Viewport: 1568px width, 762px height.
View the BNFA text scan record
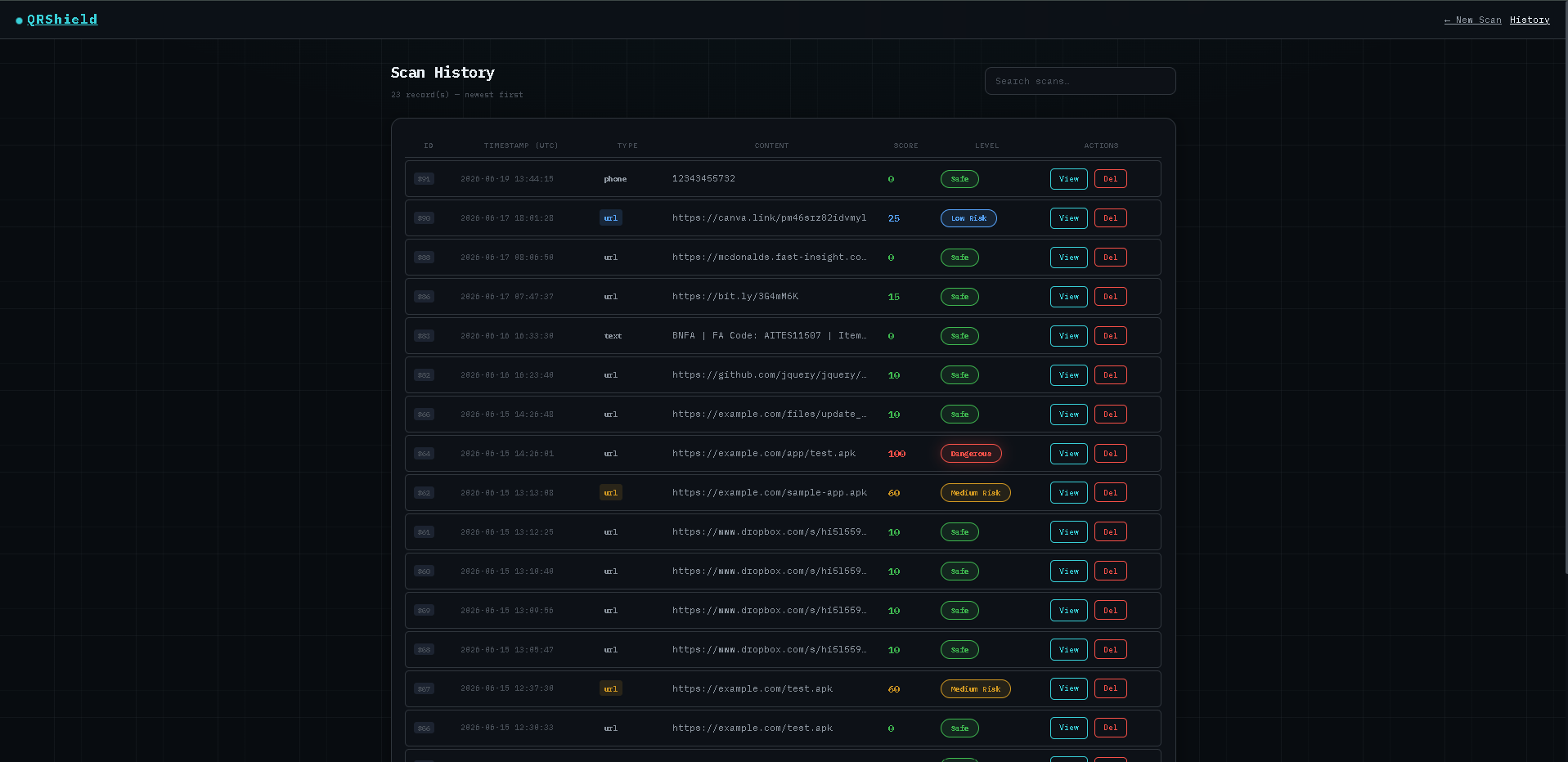(1068, 336)
